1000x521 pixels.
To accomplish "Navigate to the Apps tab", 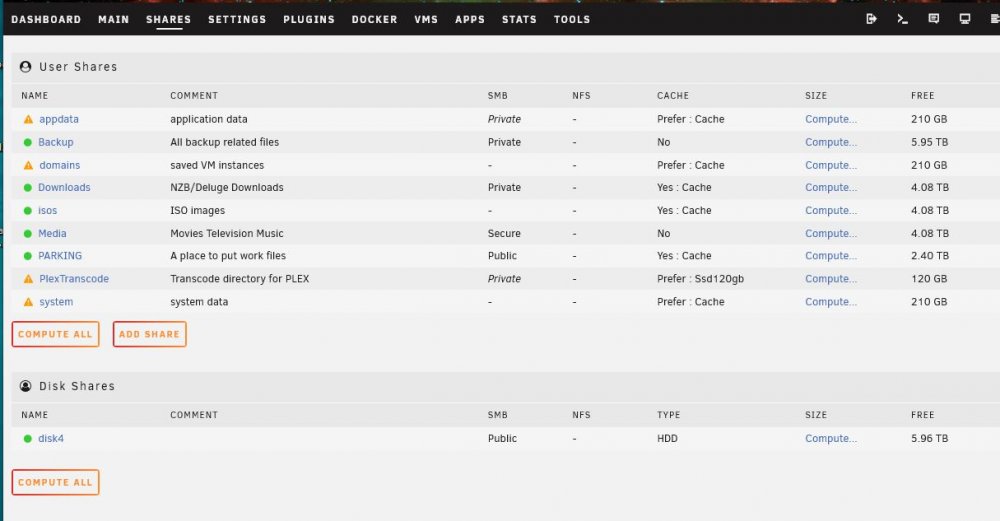I will coord(470,20).
